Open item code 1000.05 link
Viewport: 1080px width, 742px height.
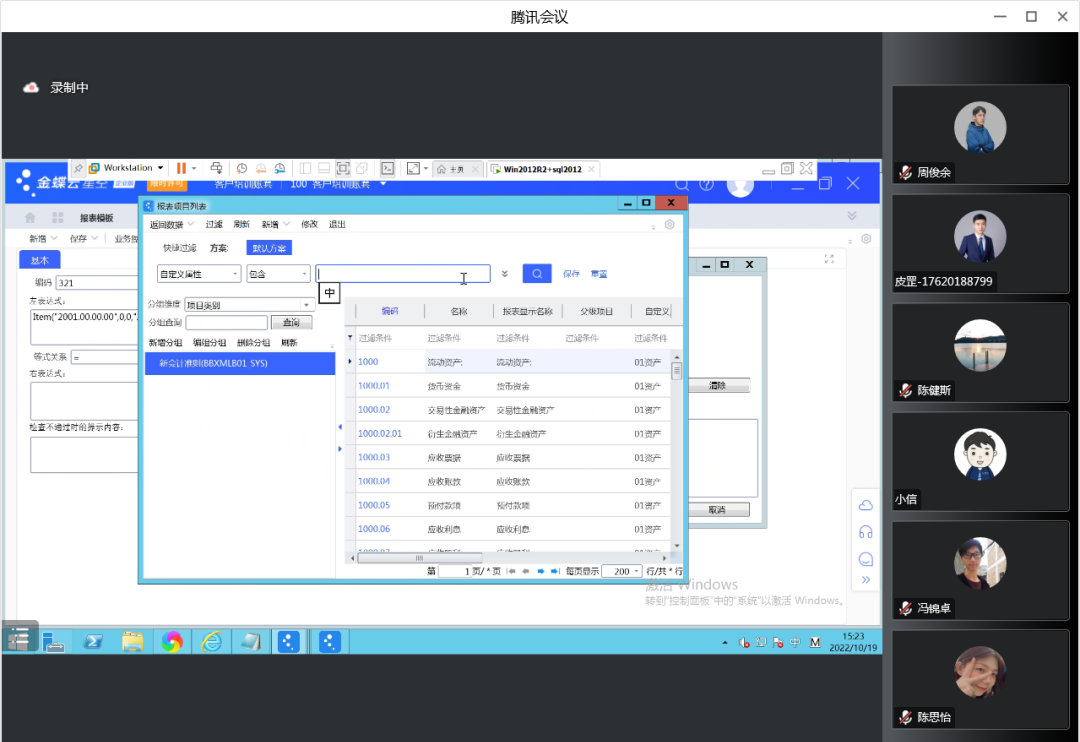[373, 505]
